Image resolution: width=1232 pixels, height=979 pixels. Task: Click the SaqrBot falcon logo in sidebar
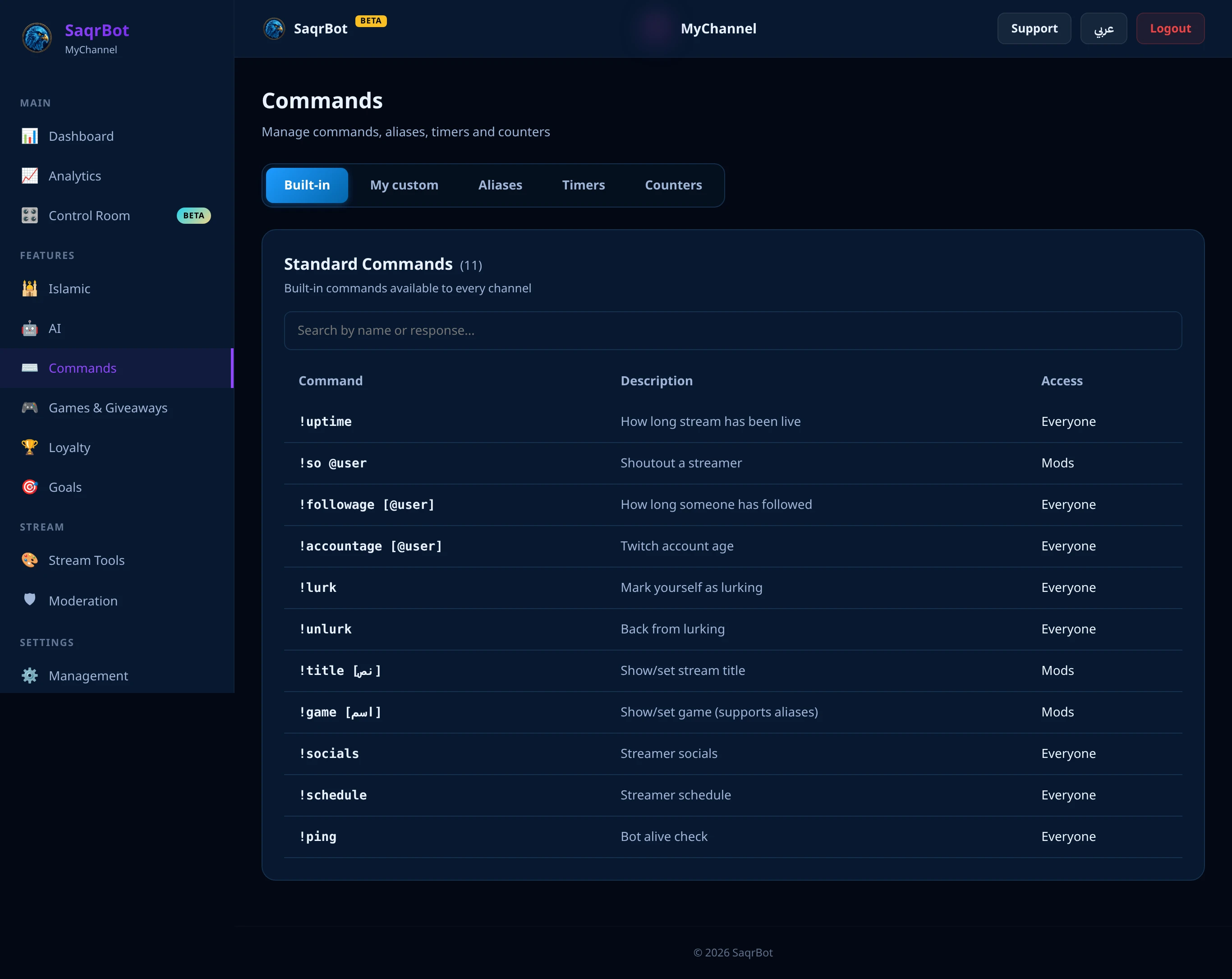tap(37, 38)
